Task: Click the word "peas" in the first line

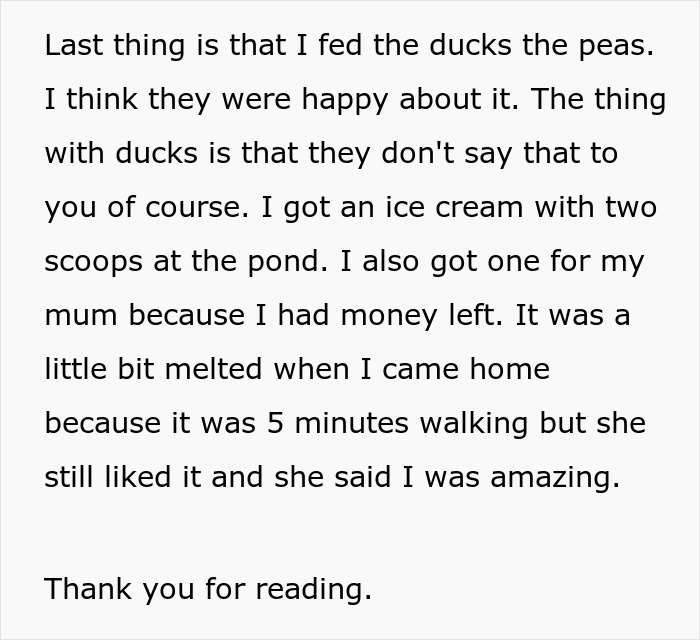Action: click(x=618, y=46)
